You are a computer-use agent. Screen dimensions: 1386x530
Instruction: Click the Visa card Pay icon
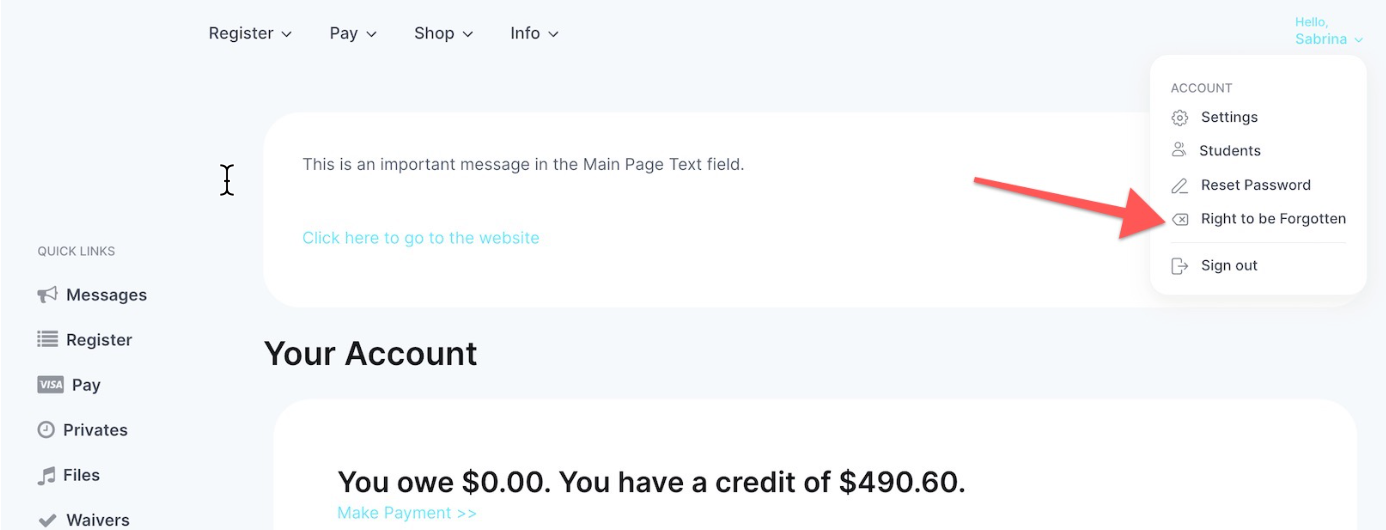click(50, 385)
